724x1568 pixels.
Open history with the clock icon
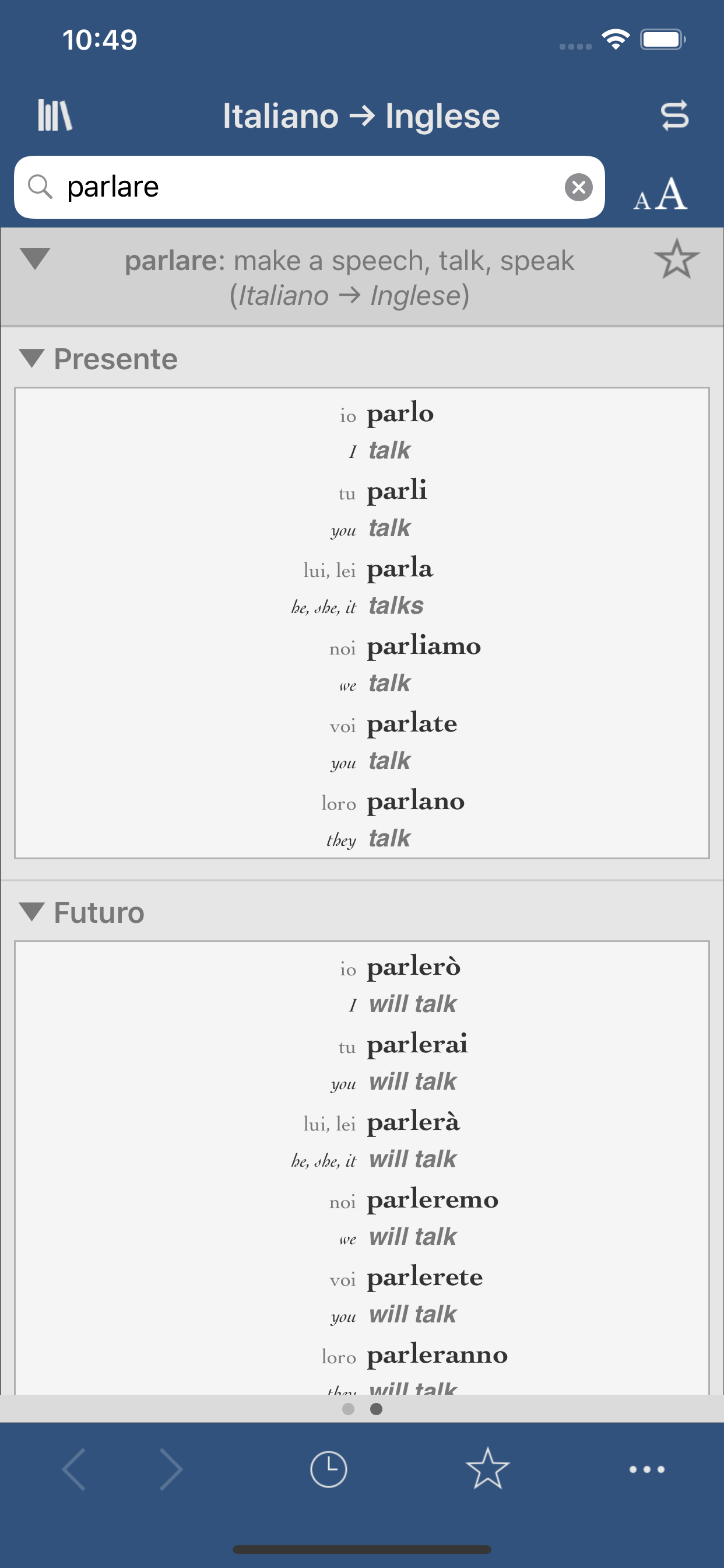coord(329,1469)
